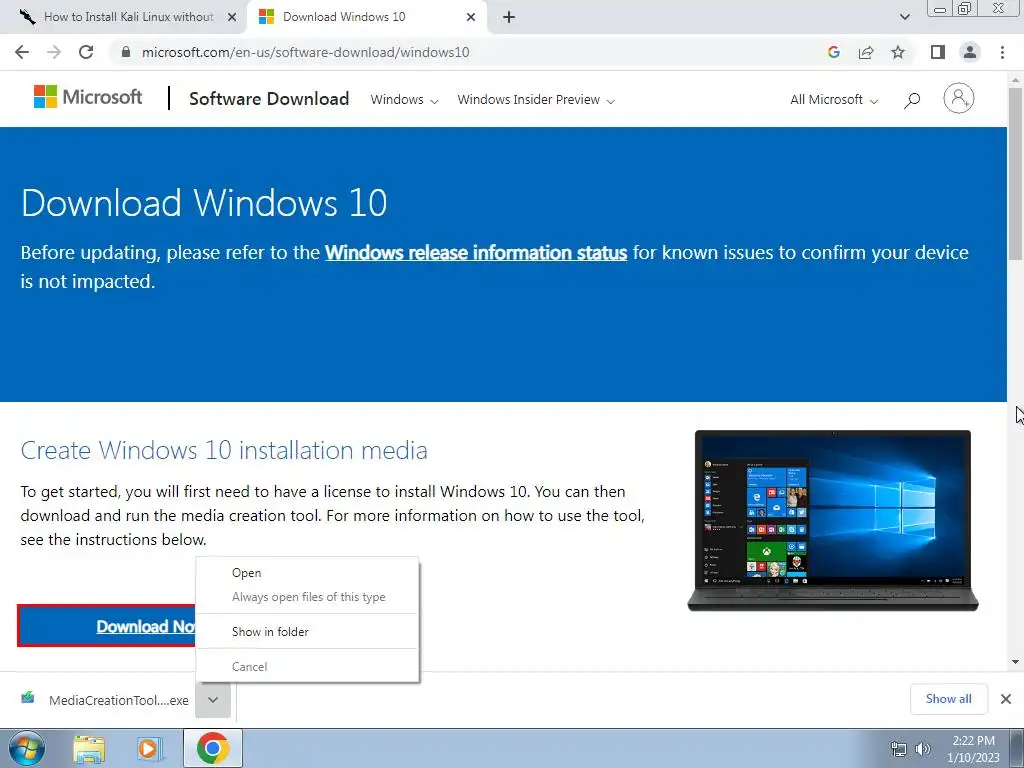Click the page vertical scrollbar thumb

1015,173
